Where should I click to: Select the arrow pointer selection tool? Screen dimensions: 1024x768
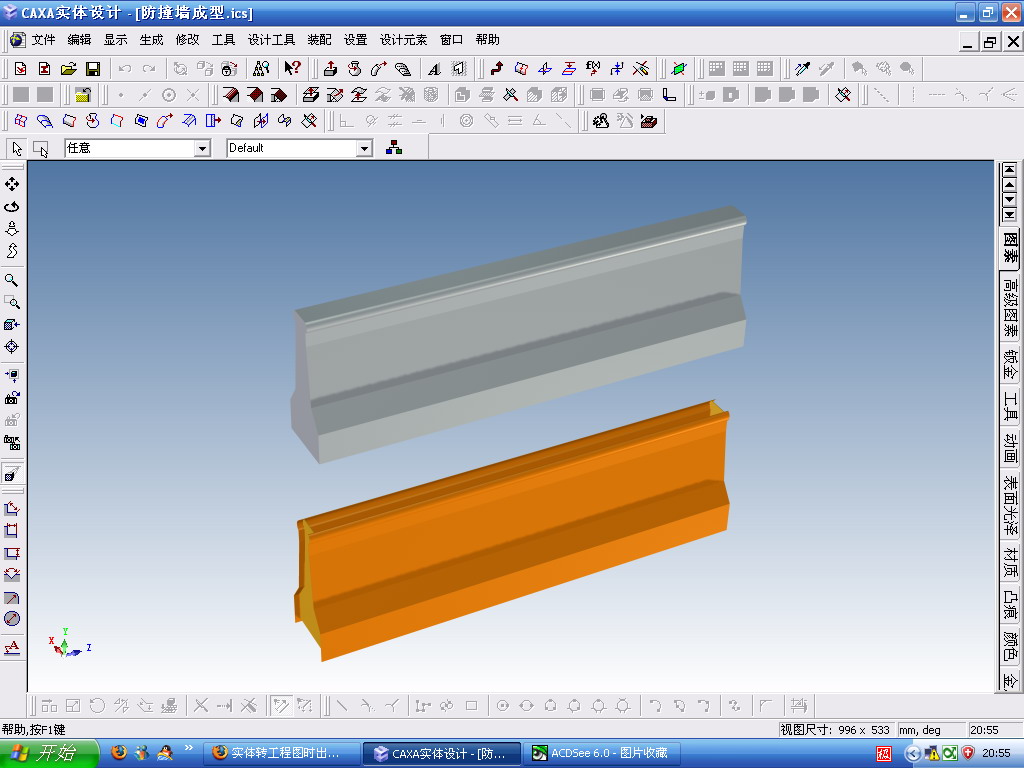[x=17, y=149]
